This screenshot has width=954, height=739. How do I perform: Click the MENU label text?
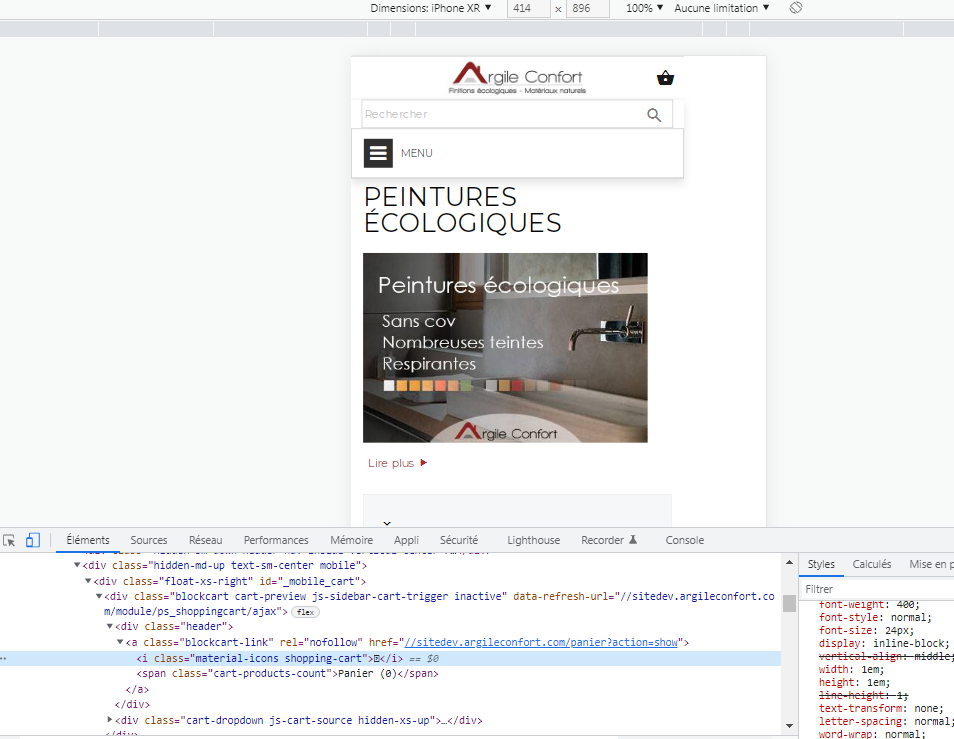(x=417, y=153)
